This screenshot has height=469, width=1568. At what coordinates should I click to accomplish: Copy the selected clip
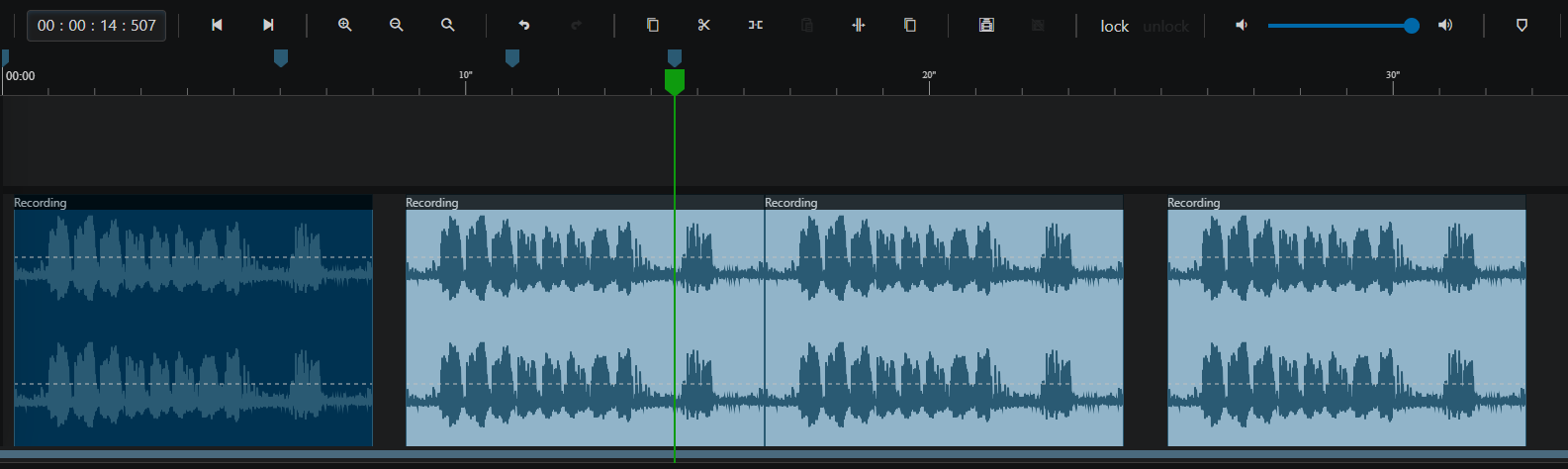coord(653,25)
